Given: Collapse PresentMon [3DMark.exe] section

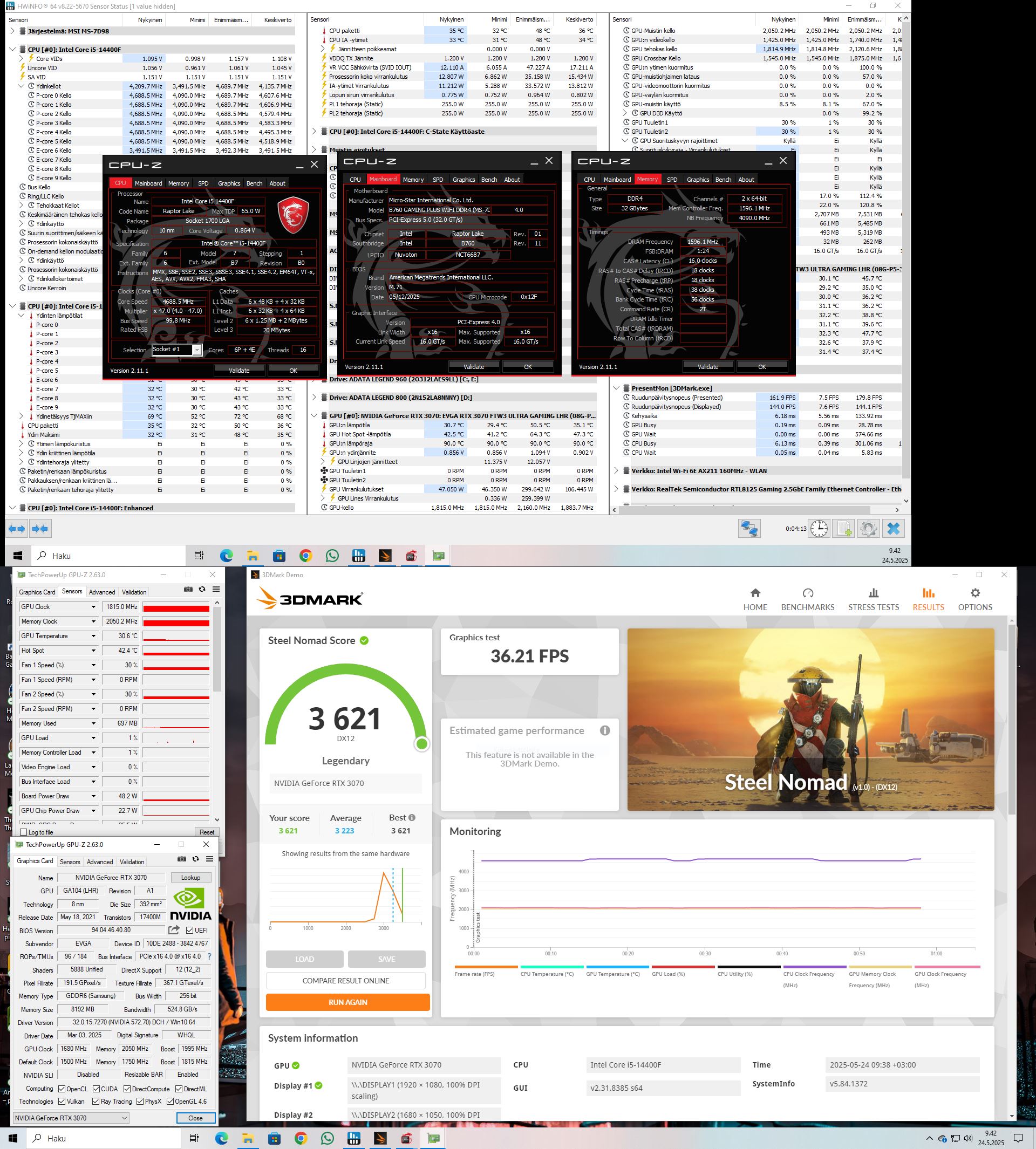Looking at the screenshot, I should 616,388.
